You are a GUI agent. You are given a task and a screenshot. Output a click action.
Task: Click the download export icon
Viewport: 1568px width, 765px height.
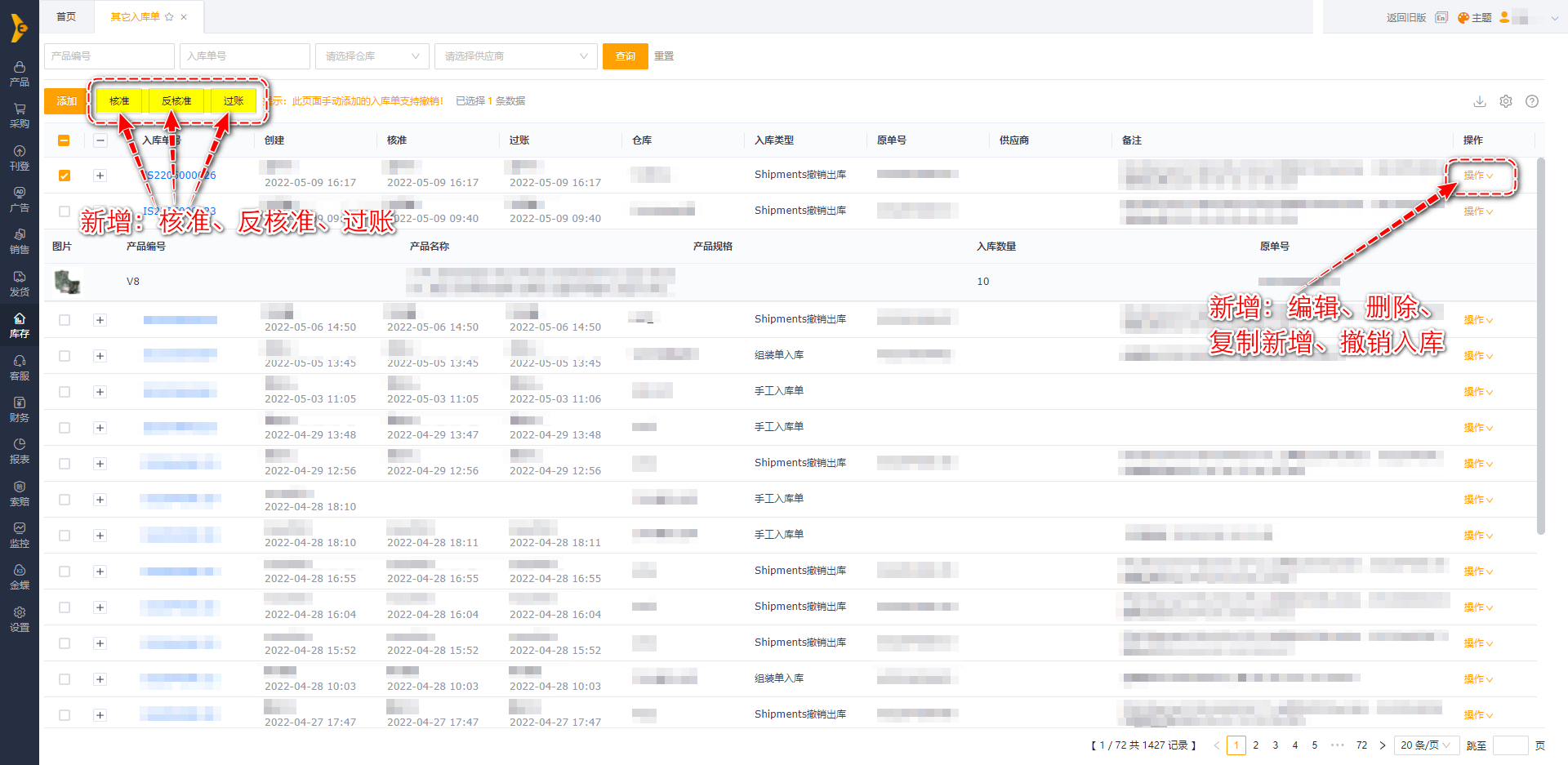point(1479,101)
